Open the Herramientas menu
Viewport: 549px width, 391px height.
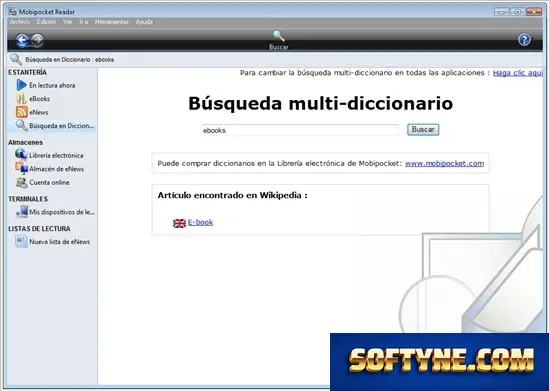[x=112, y=22]
